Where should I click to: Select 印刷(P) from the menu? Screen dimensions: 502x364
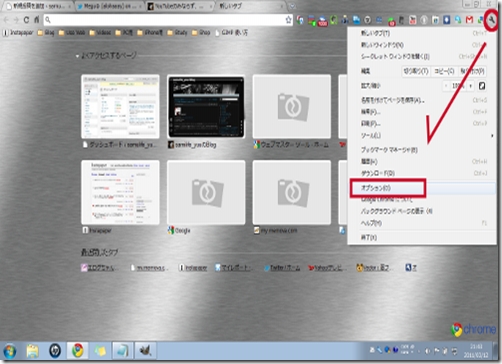pyautogui.click(x=422, y=124)
